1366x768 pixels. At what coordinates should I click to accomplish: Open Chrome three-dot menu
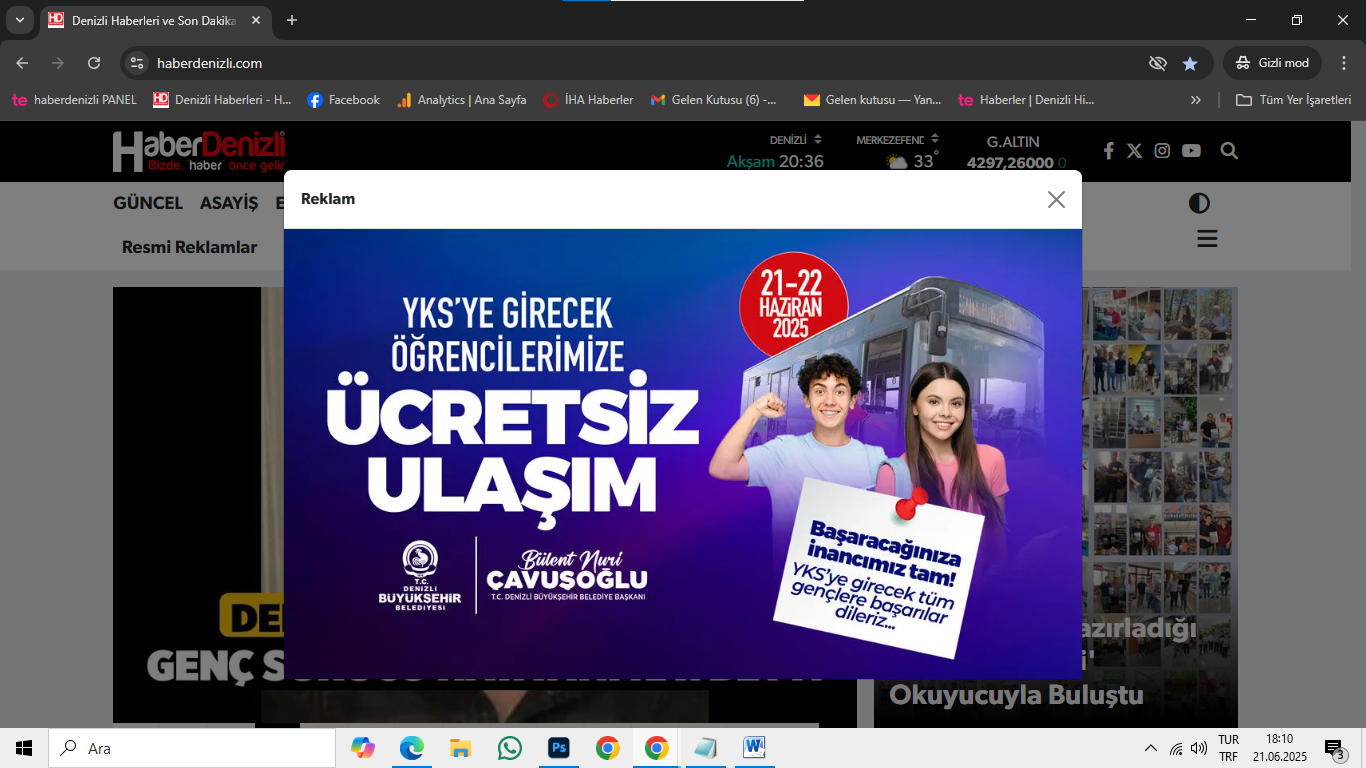1343,63
